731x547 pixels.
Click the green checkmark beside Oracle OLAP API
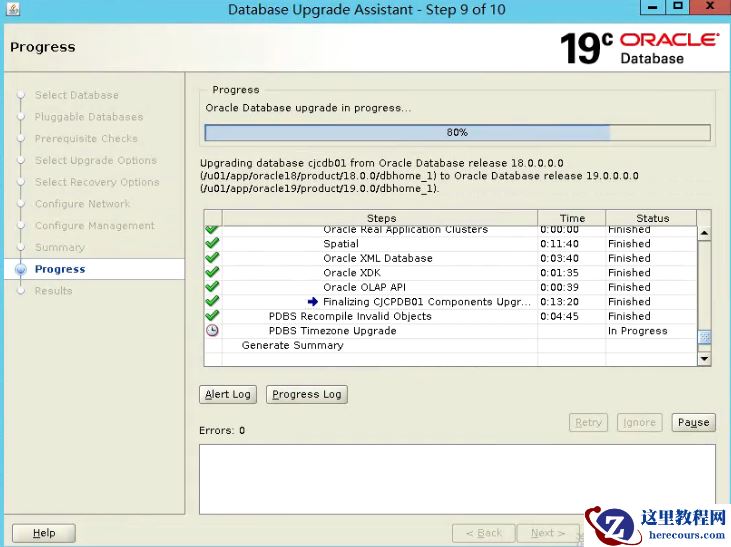212,287
